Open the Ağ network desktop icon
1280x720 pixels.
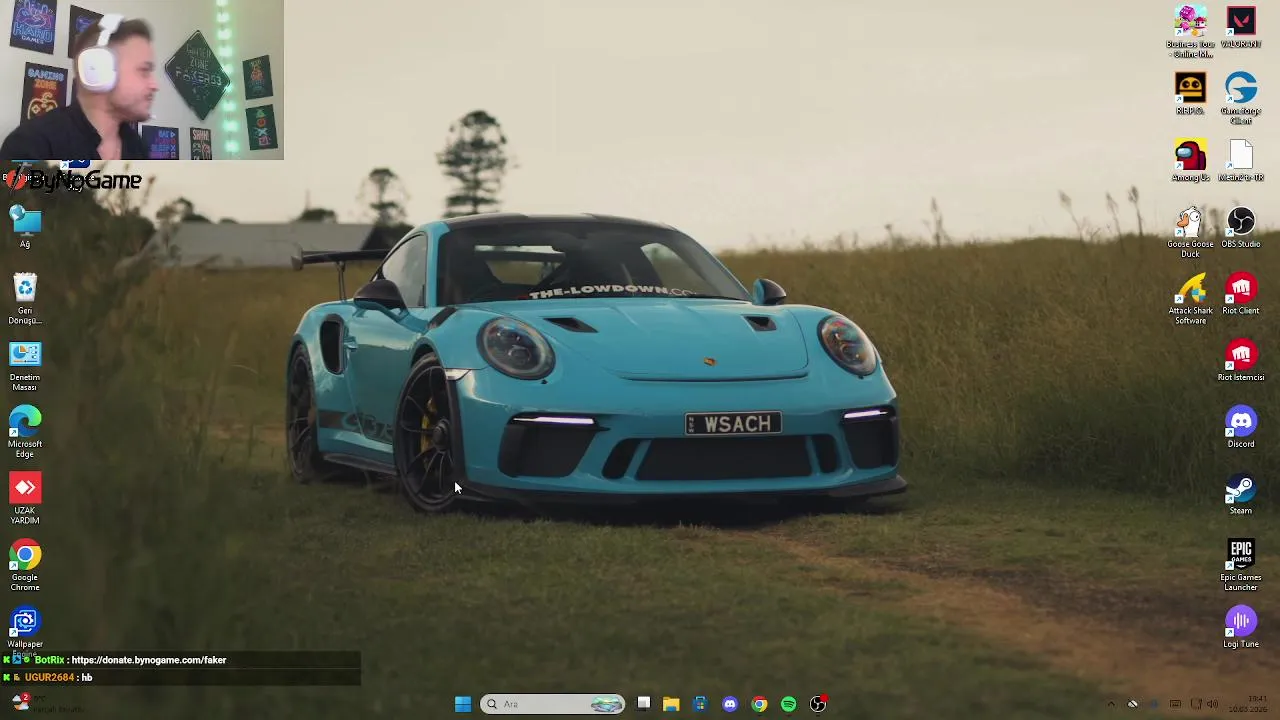tap(25, 226)
